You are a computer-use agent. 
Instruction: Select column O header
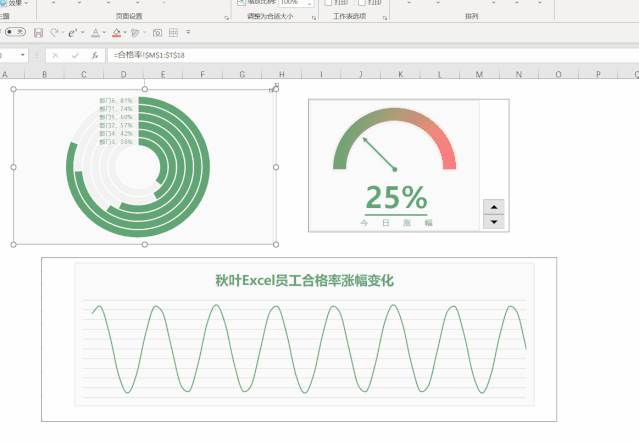coord(558,74)
